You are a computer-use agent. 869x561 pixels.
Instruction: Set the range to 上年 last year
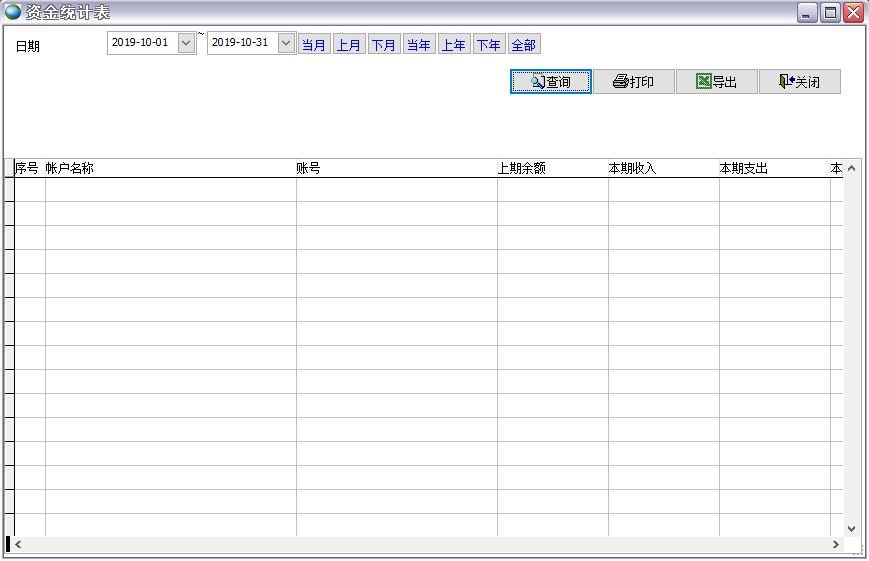click(x=454, y=45)
